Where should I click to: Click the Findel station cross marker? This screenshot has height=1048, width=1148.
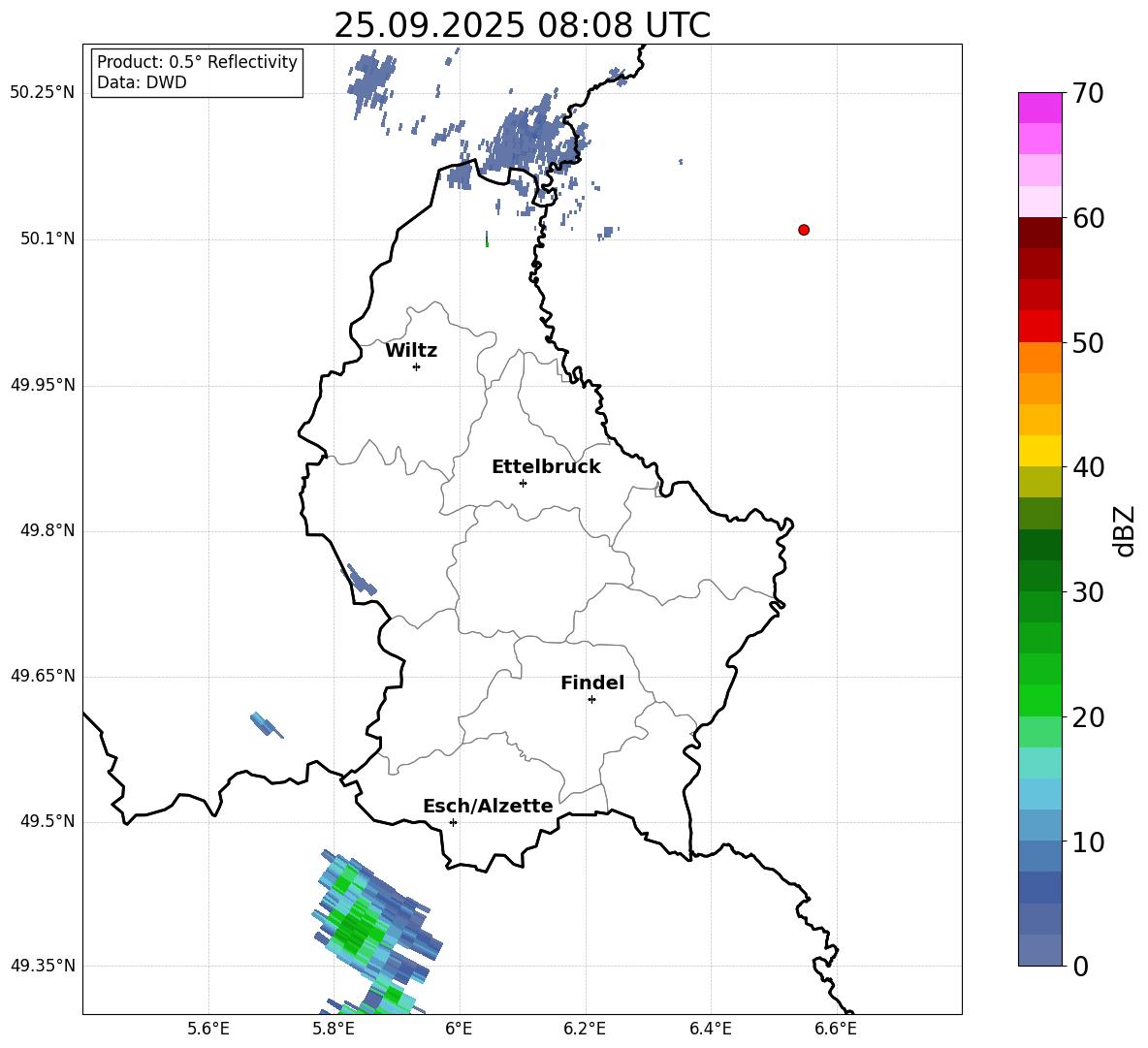point(591,700)
